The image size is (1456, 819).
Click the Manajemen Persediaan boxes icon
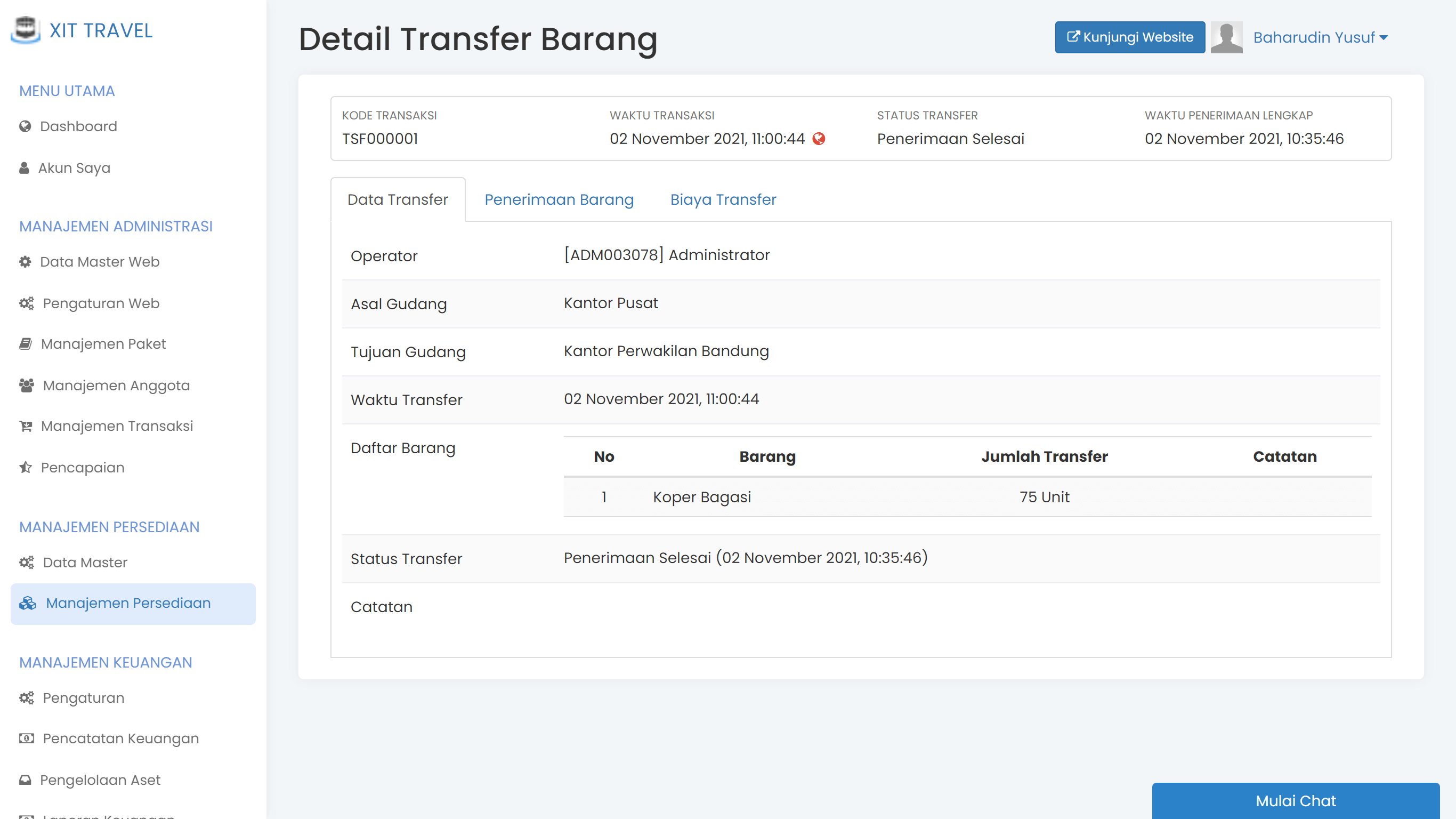tap(27, 604)
